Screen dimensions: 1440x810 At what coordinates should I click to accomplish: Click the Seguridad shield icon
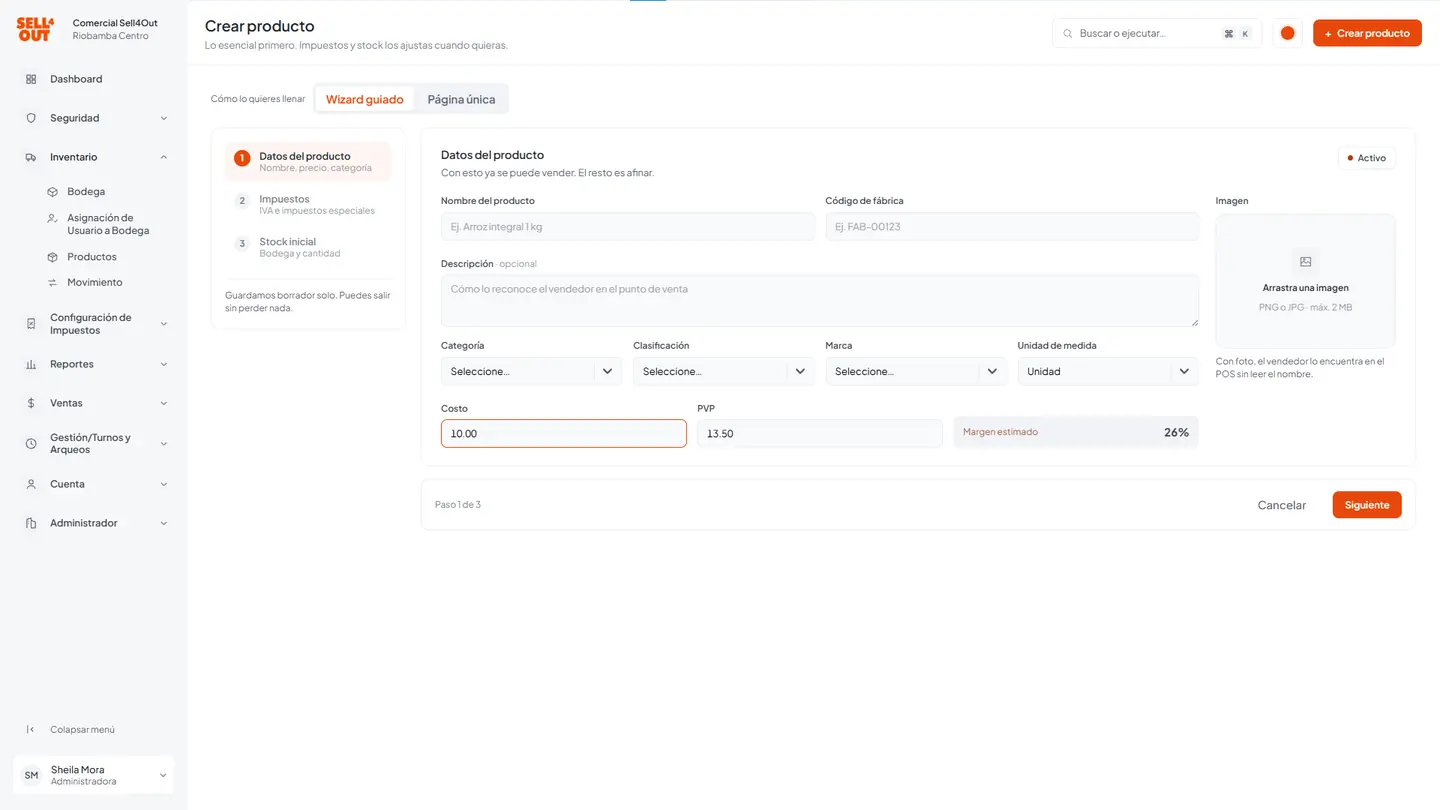pyautogui.click(x=31, y=118)
